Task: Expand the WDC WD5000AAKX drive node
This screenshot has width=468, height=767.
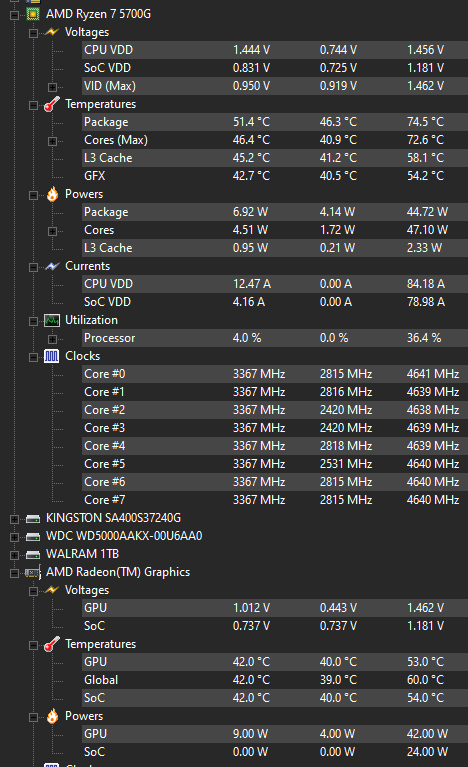Action: 14,537
